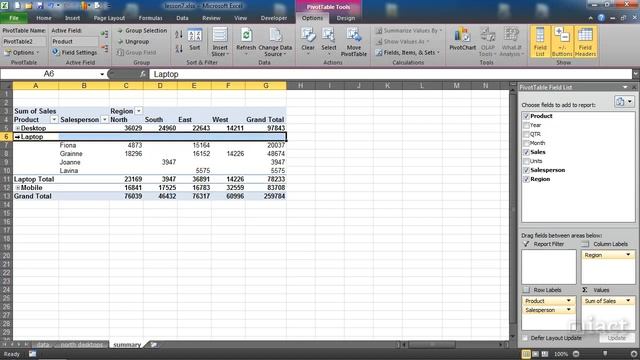Open Region dropdown in Column Labels area
The height and width of the screenshot is (360, 640).
pos(628,255)
